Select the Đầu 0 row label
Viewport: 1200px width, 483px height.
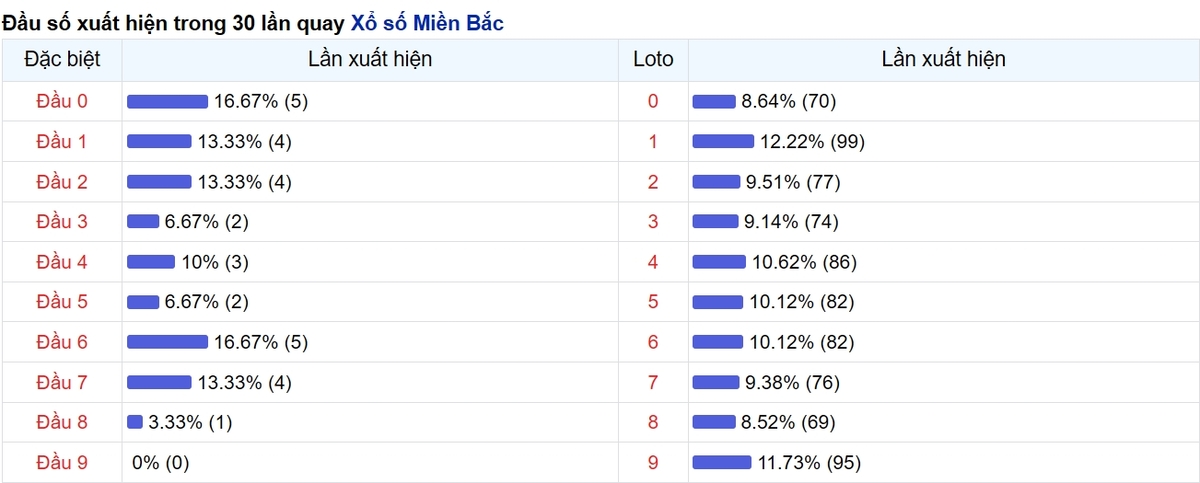point(62,101)
